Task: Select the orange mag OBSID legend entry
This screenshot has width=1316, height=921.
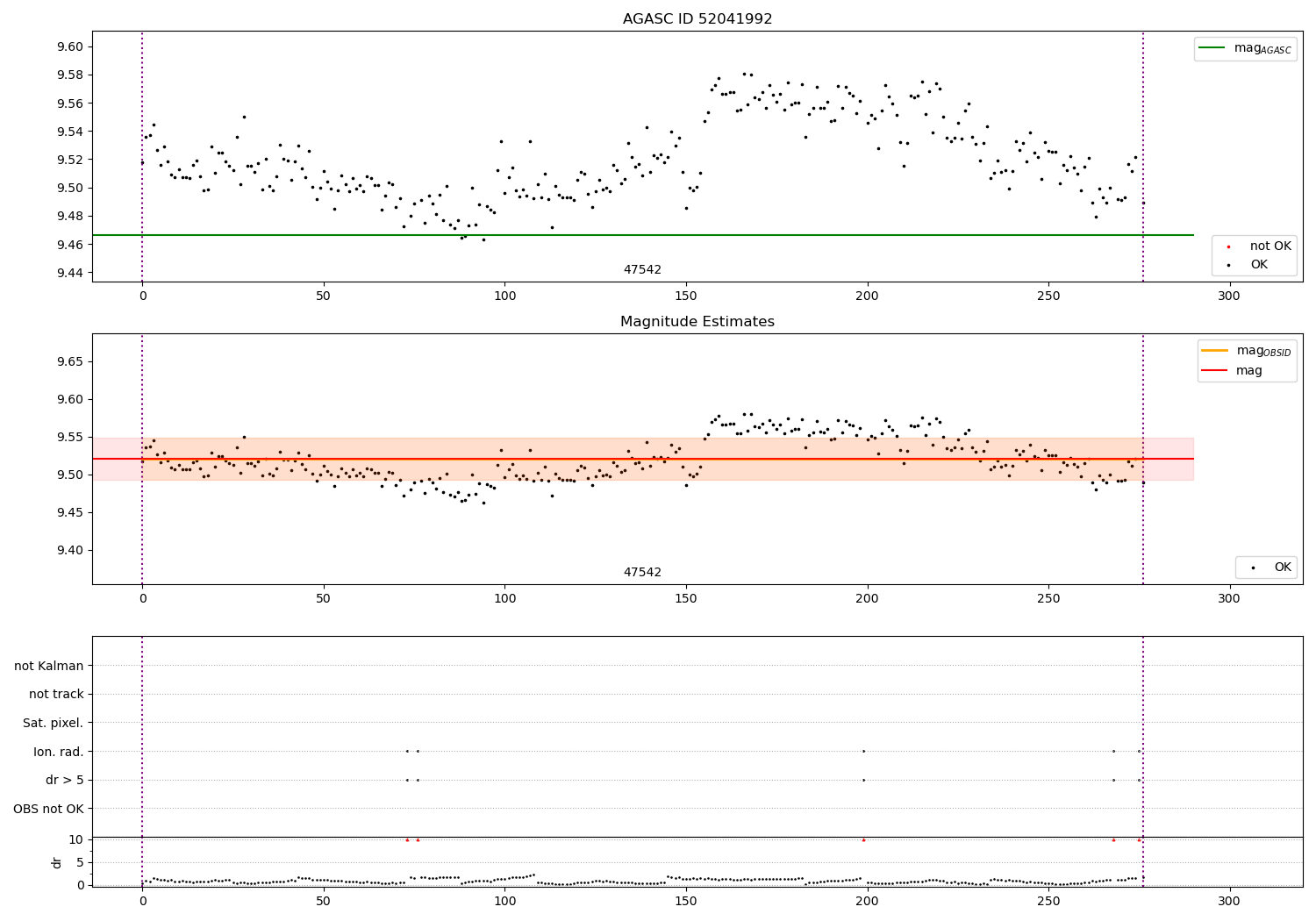Action: 1247,351
